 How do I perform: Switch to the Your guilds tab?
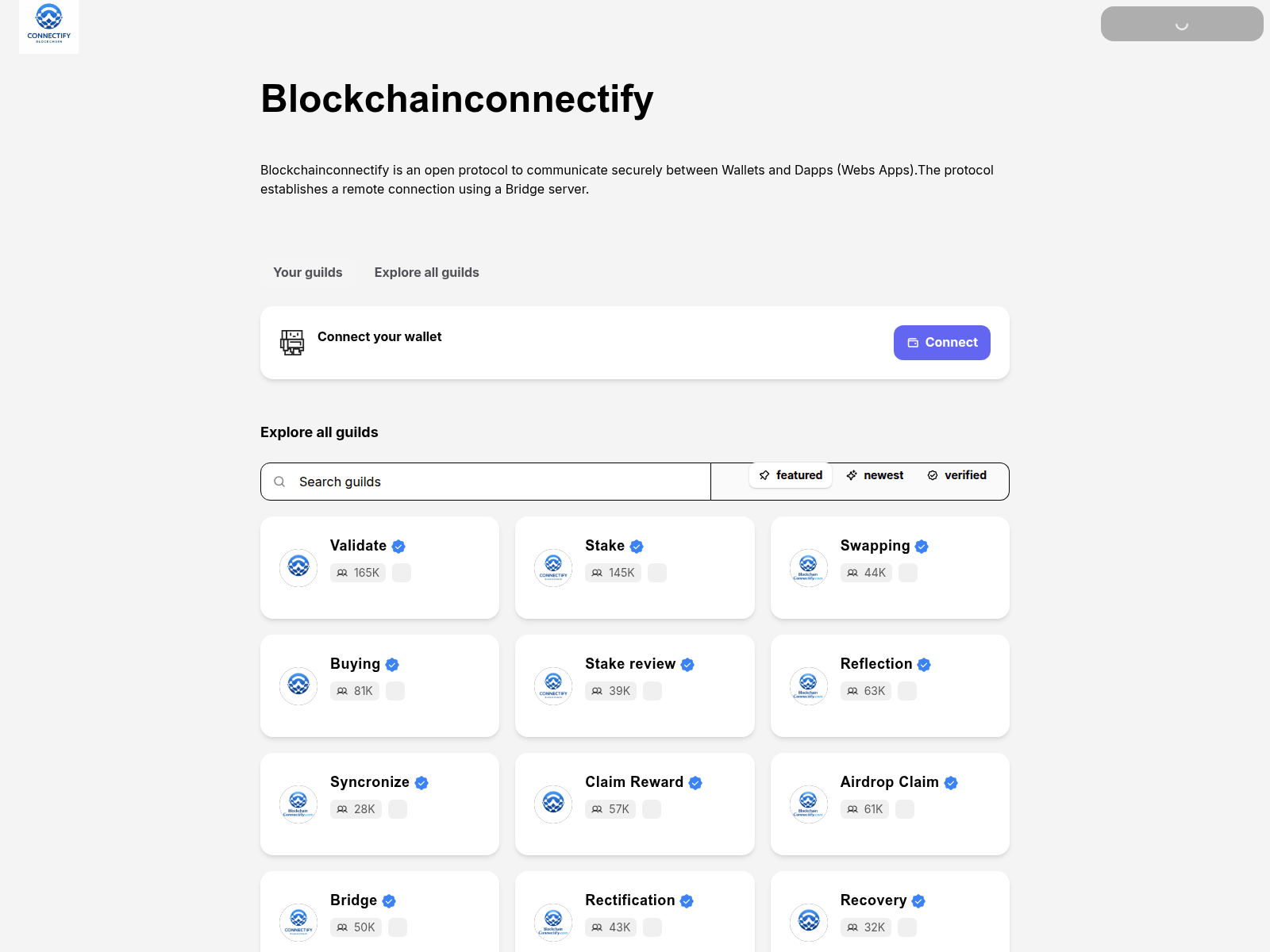point(307,272)
